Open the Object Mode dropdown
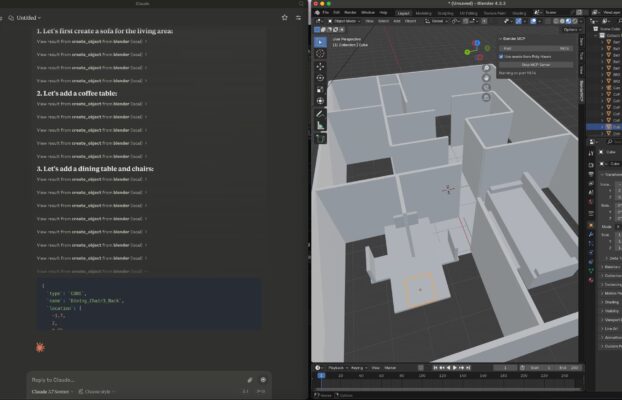This screenshot has width=622, height=400. pos(344,21)
